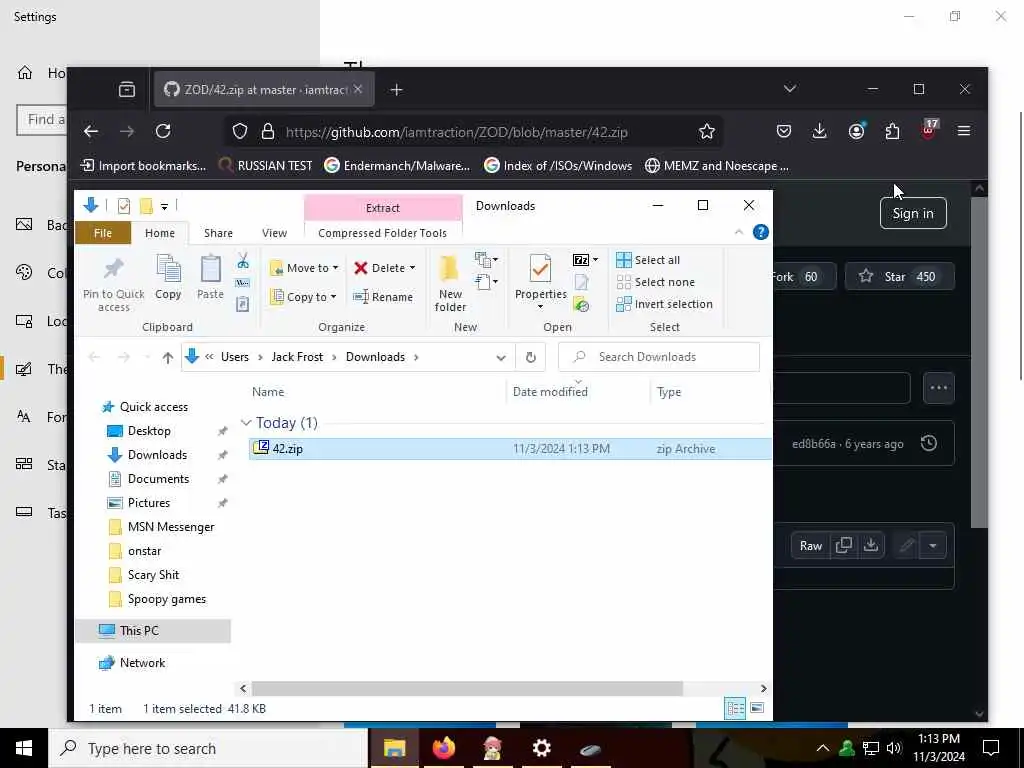The image size is (1024, 768).
Task: Click Select all in the ribbon
Action: tap(648, 260)
